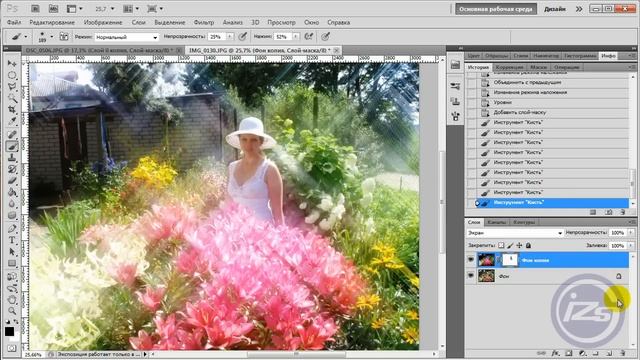The height and width of the screenshot is (360, 640).
Task: Open the 'Редактирование' menu
Action: pyautogui.click(x=52, y=22)
